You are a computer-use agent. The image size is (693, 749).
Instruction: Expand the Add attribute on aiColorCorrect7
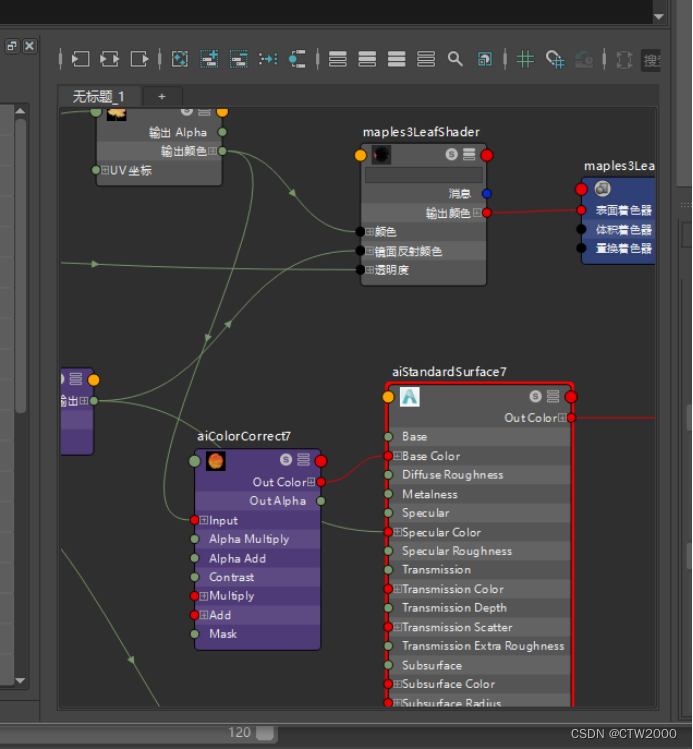[x=204, y=615]
